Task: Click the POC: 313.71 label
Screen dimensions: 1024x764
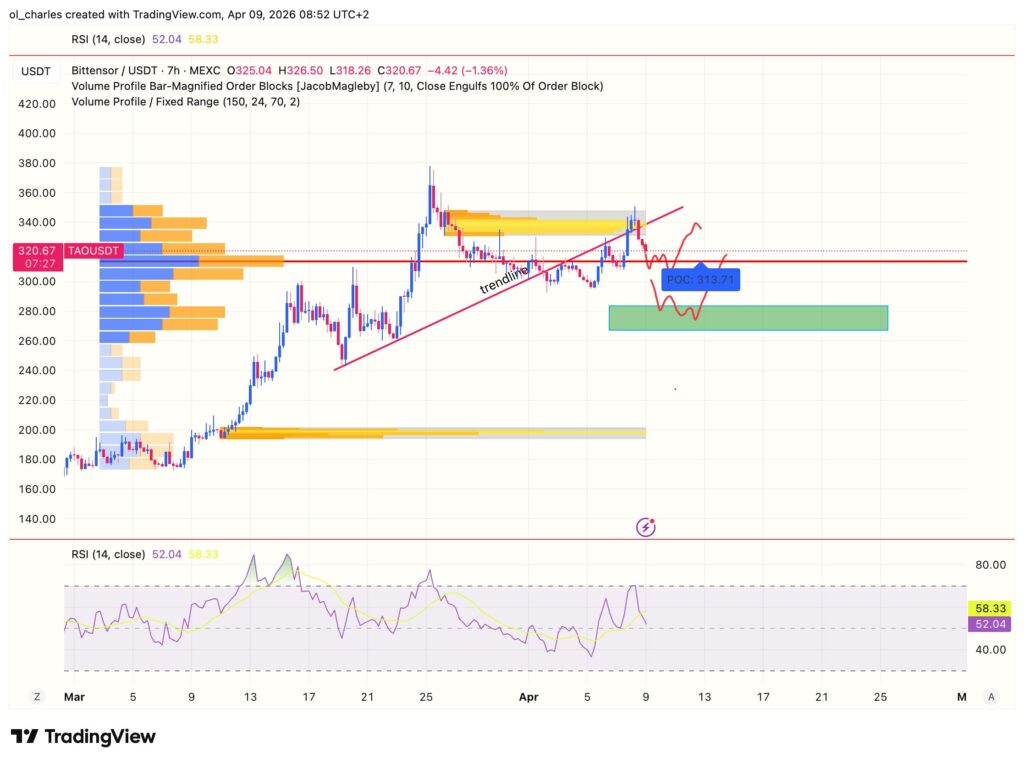Action: (700, 280)
